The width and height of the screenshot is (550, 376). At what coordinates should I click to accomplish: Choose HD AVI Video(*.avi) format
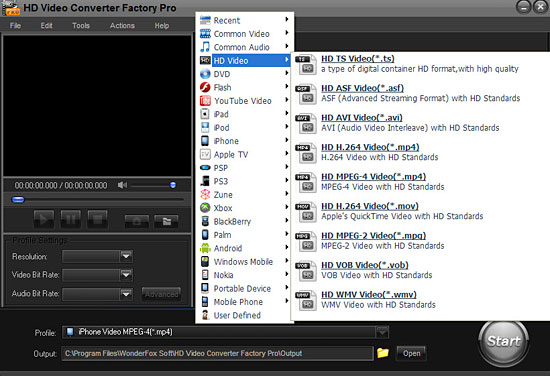(x=362, y=118)
